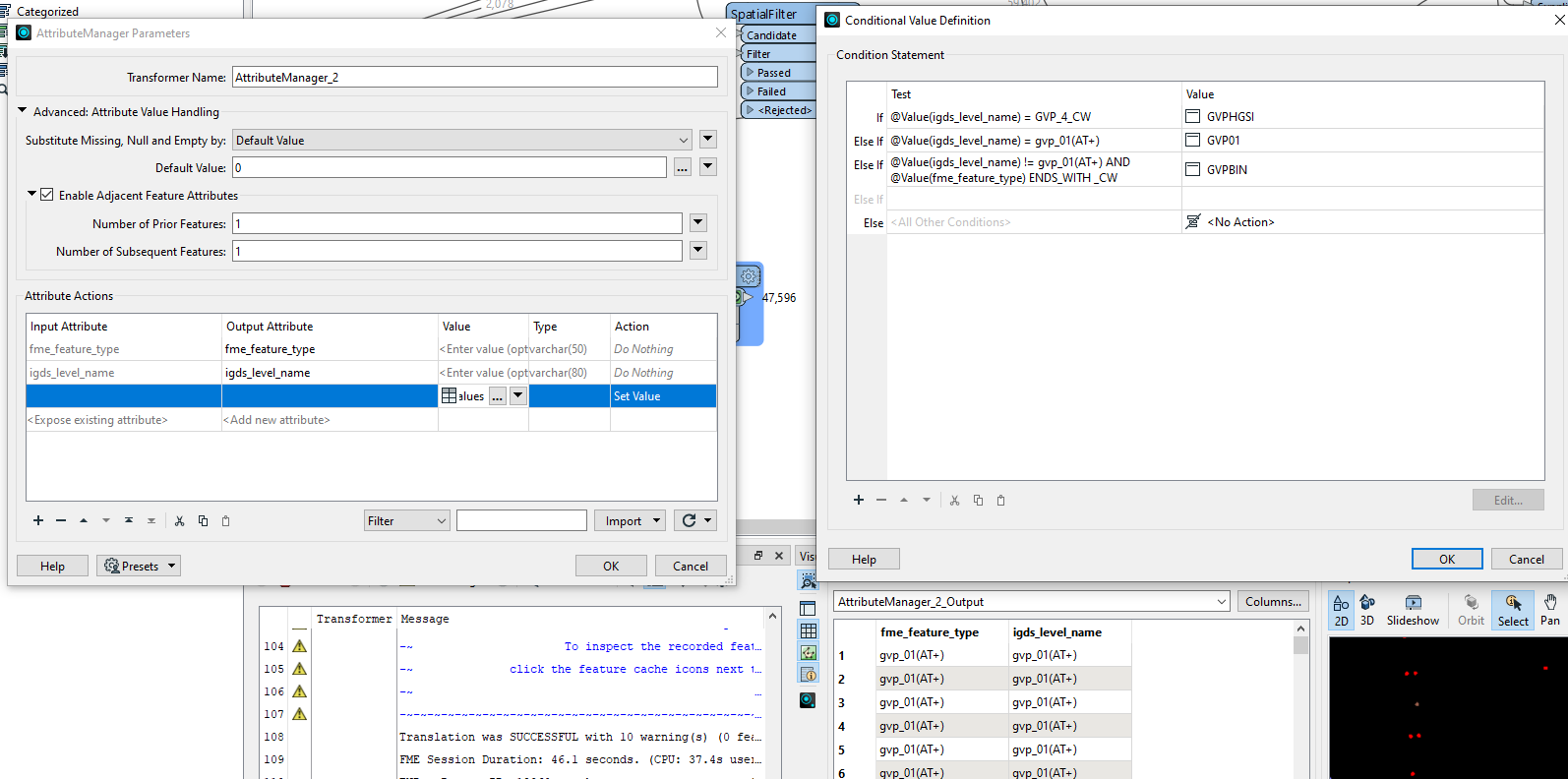Cut condition in Conditional Value Definition
This screenshot has height=779, width=1568.
pos(954,500)
